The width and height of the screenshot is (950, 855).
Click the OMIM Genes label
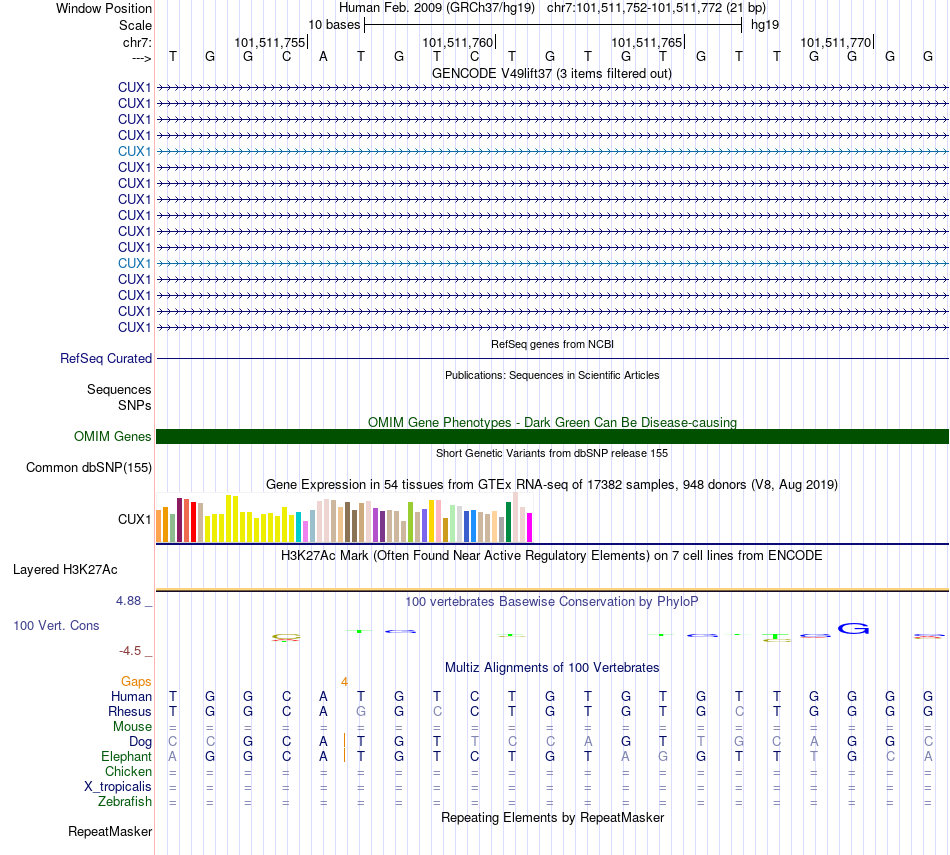coord(112,436)
